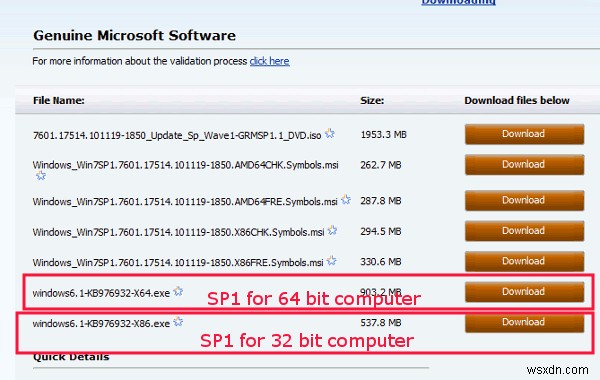Select the AMD64FRE.Symbols.msi file name
The height and width of the screenshot is (380, 600).
(x=185, y=201)
